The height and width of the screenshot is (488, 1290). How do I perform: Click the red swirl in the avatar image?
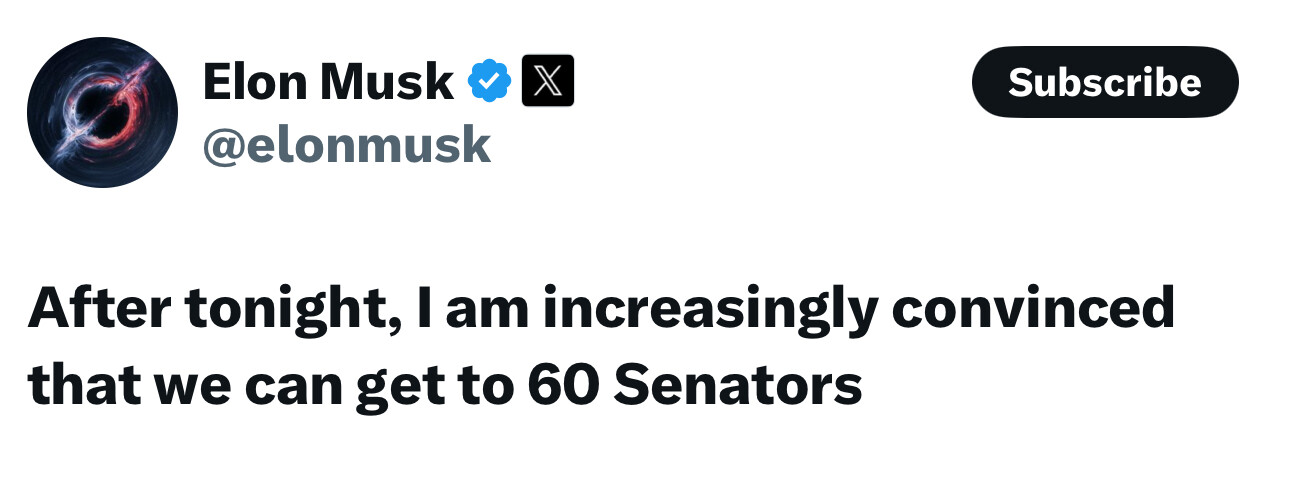125,100
